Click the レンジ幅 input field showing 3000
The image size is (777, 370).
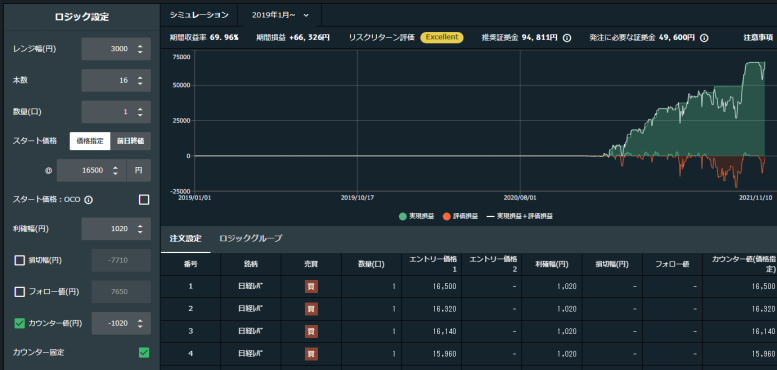116,49
